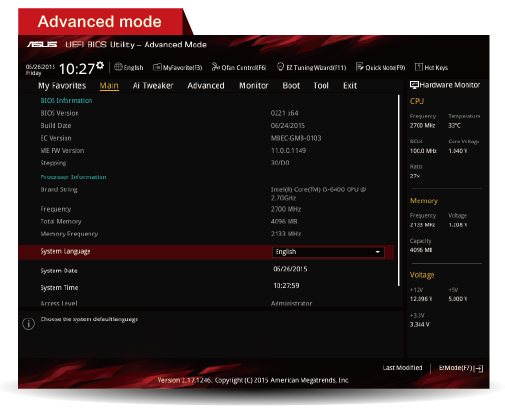Click the System Date label

pos(59,271)
